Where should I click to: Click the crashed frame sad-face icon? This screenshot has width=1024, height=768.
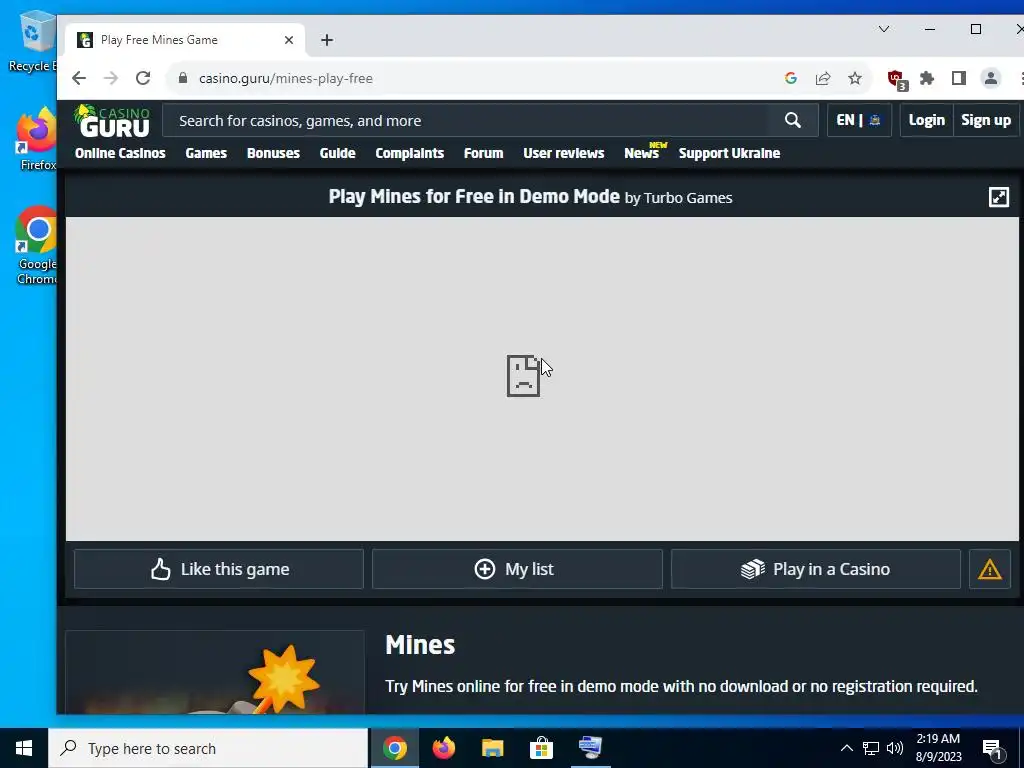click(524, 376)
